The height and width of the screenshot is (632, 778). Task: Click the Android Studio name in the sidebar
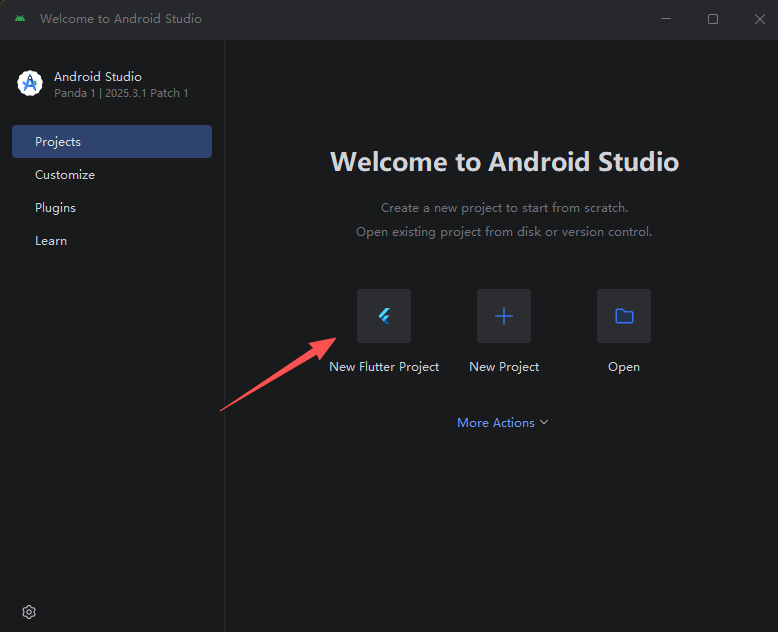(98, 76)
